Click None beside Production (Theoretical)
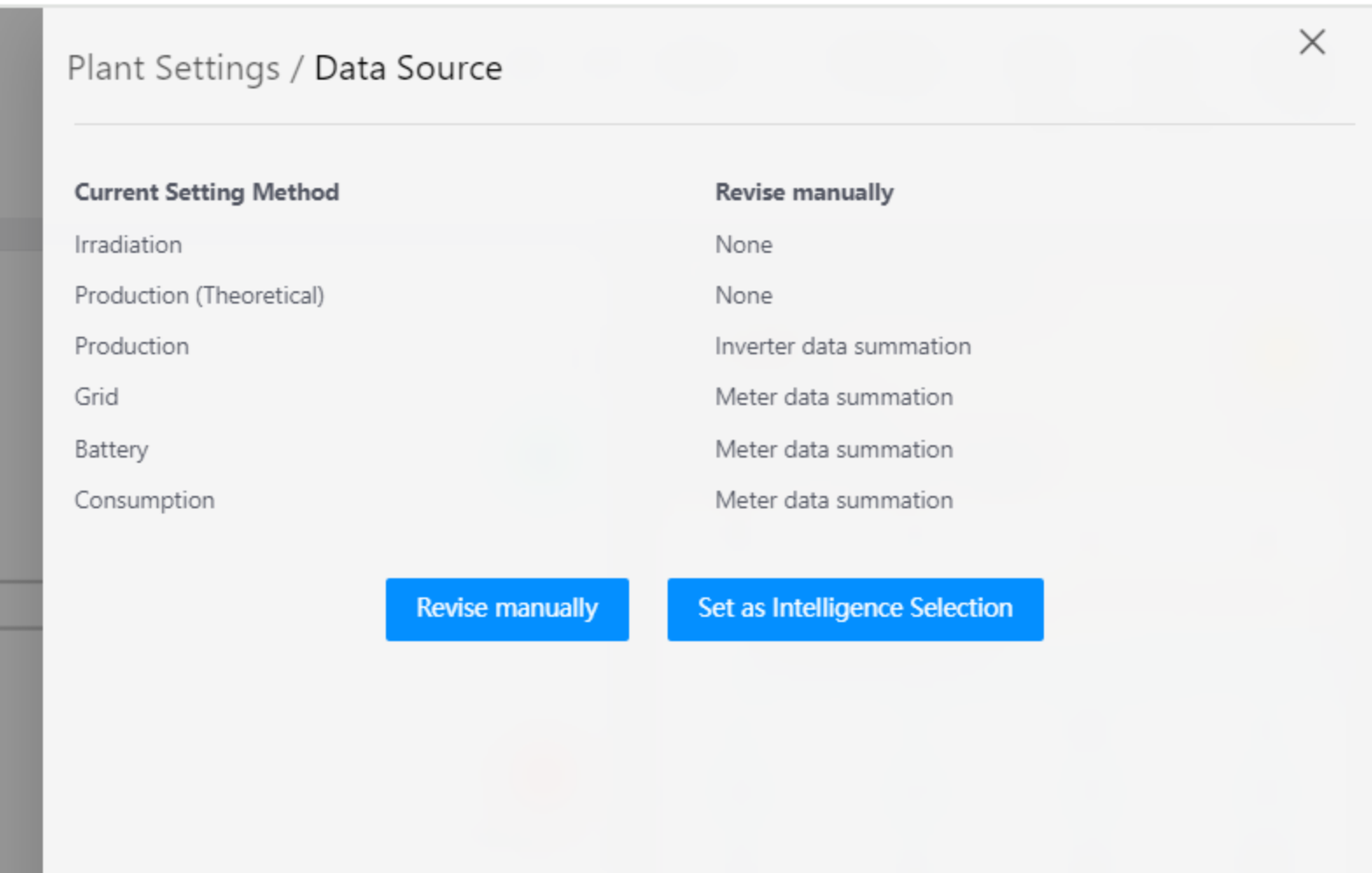 point(743,296)
